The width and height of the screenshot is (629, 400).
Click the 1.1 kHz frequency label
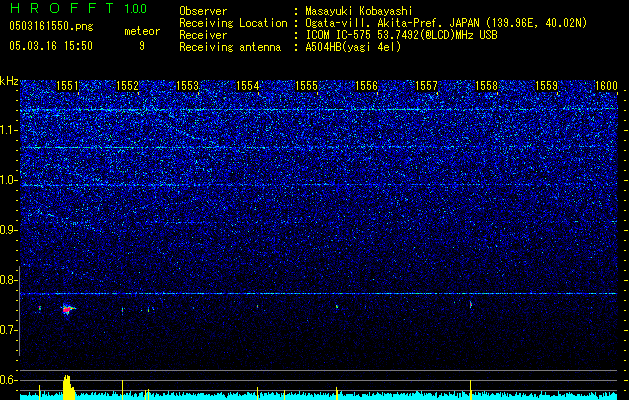pos(9,130)
